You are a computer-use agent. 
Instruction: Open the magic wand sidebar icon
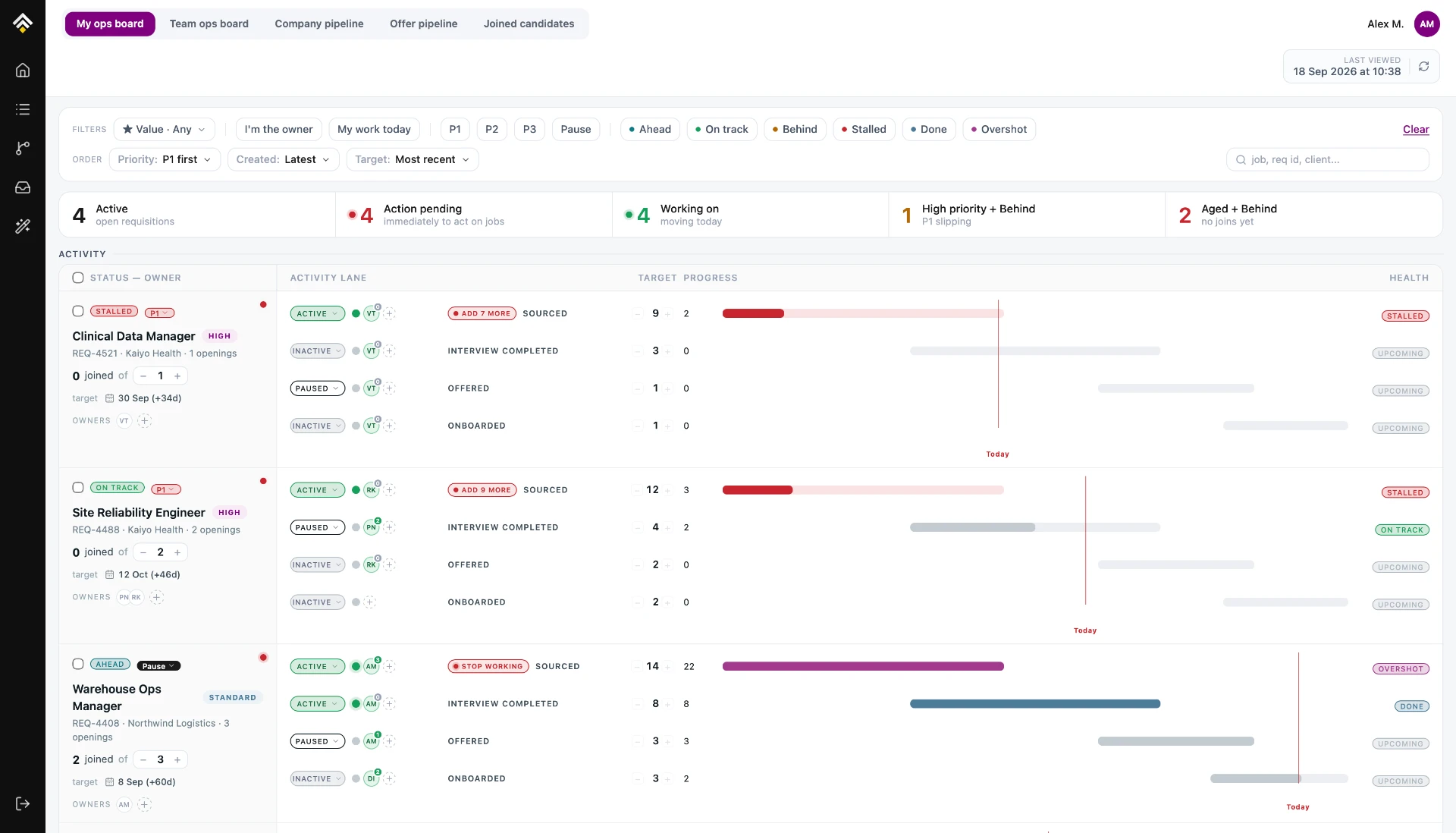click(x=23, y=226)
